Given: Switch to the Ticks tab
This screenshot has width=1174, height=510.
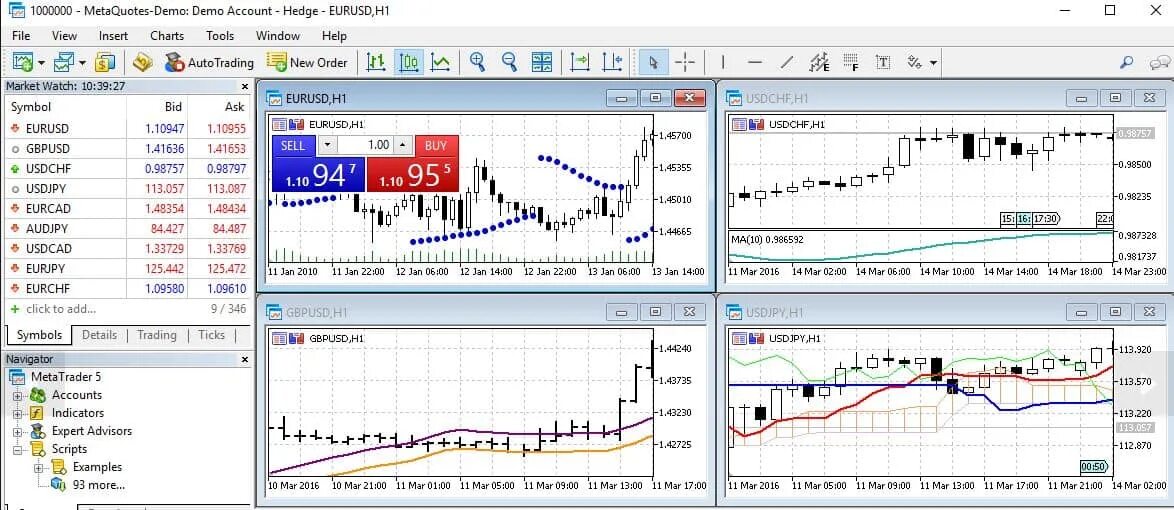Looking at the screenshot, I should [x=211, y=335].
